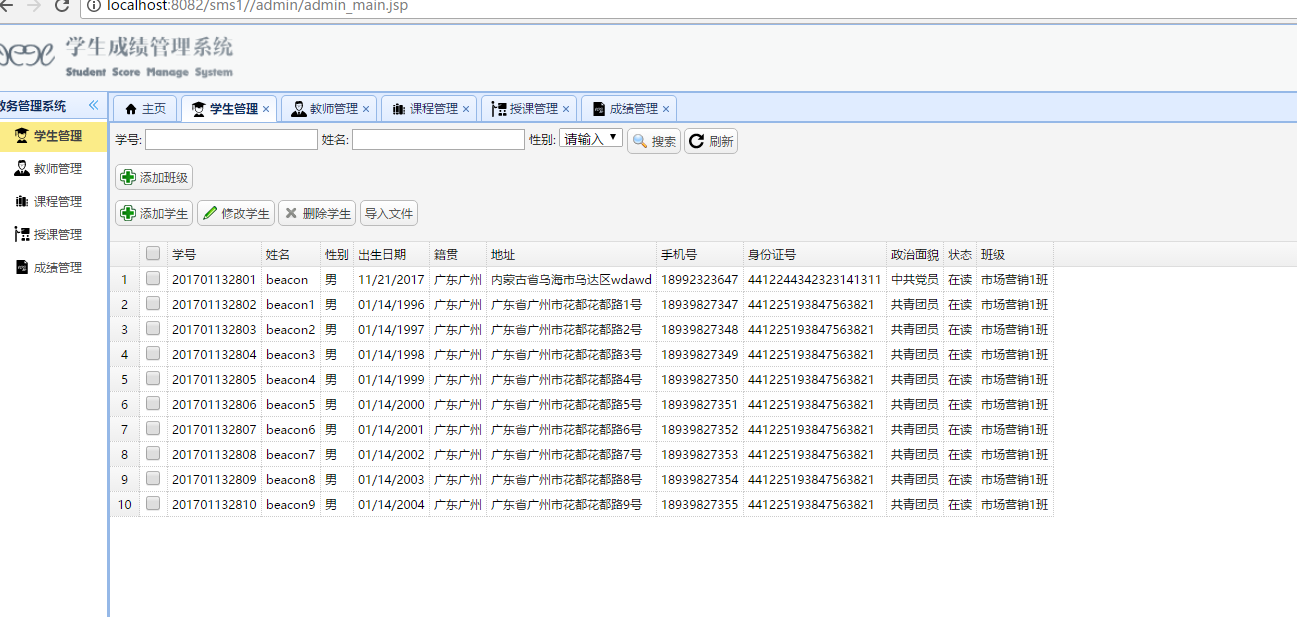Screen dimensions: 1297x617
Task: Click the student management icon in sidebar
Action: click(x=21, y=136)
